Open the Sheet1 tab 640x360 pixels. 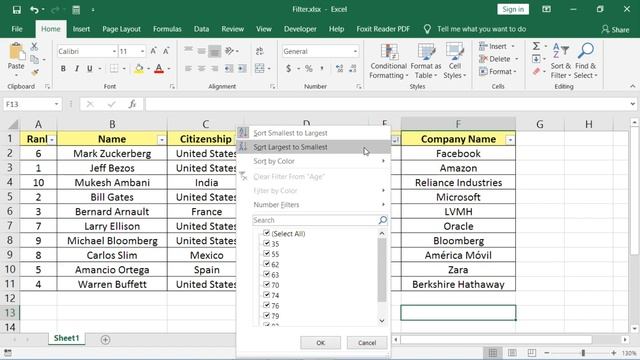[x=67, y=338]
